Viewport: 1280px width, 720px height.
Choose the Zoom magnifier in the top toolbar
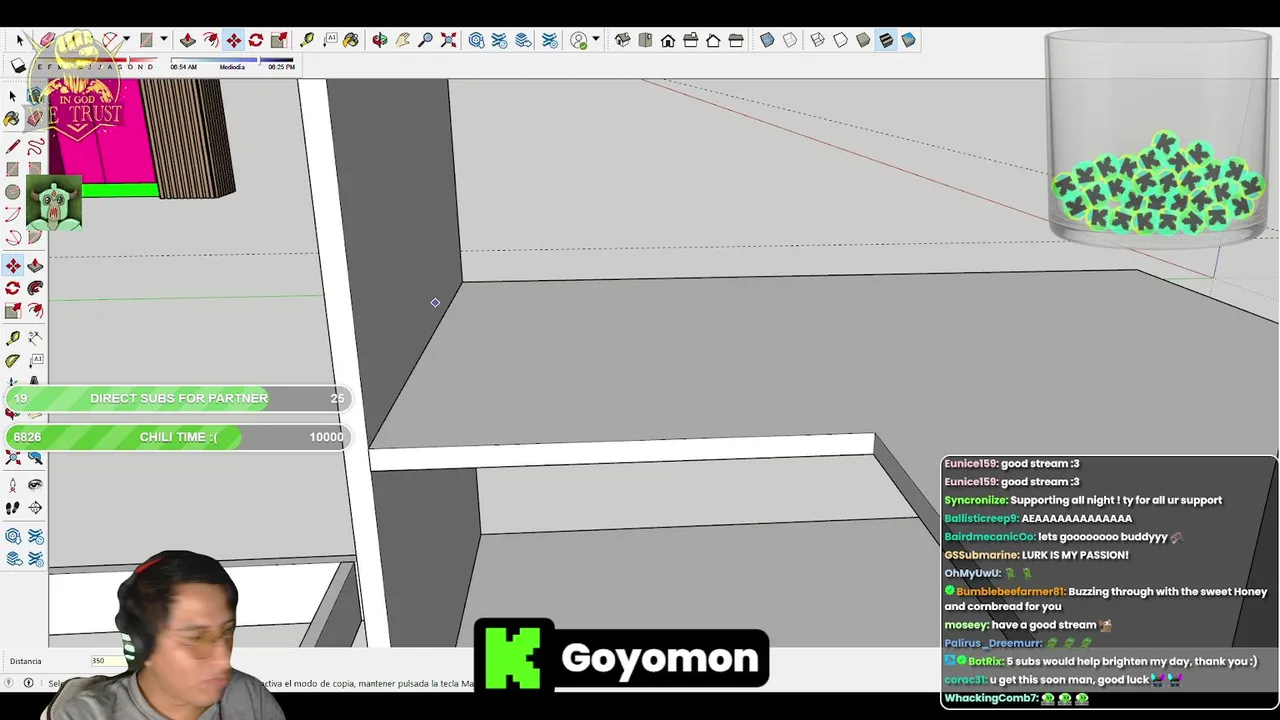coord(425,40)
